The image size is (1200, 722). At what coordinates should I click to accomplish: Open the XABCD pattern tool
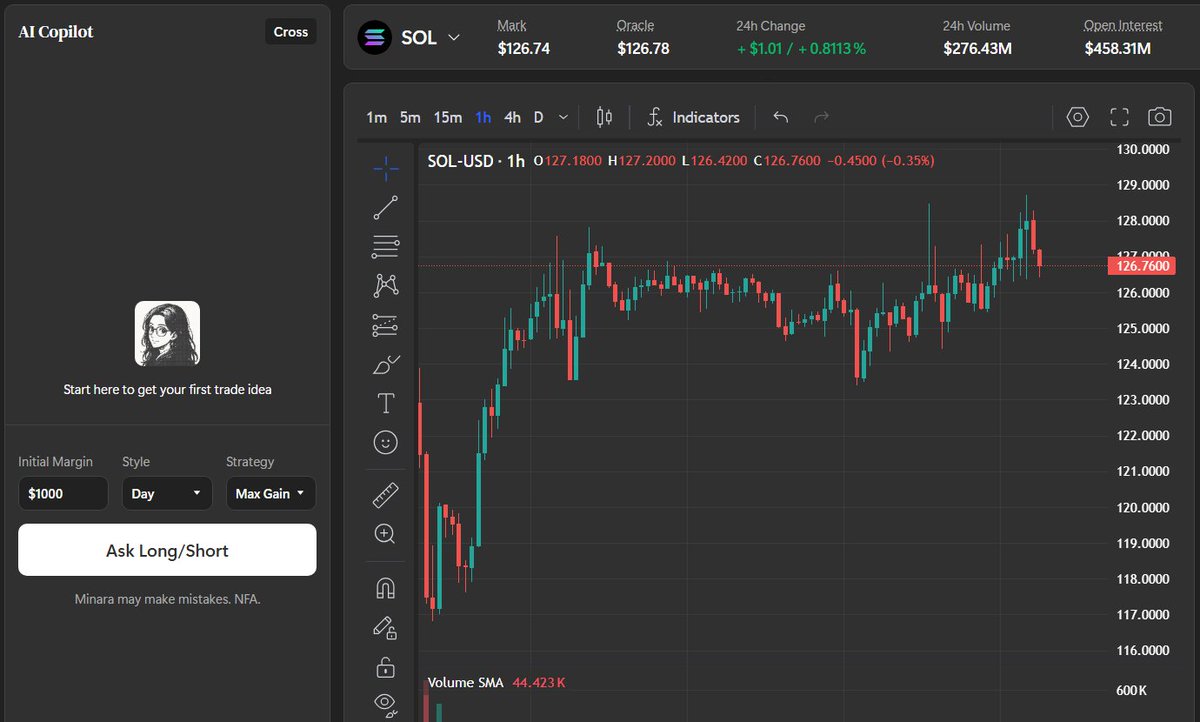click(x=385, y=285)
